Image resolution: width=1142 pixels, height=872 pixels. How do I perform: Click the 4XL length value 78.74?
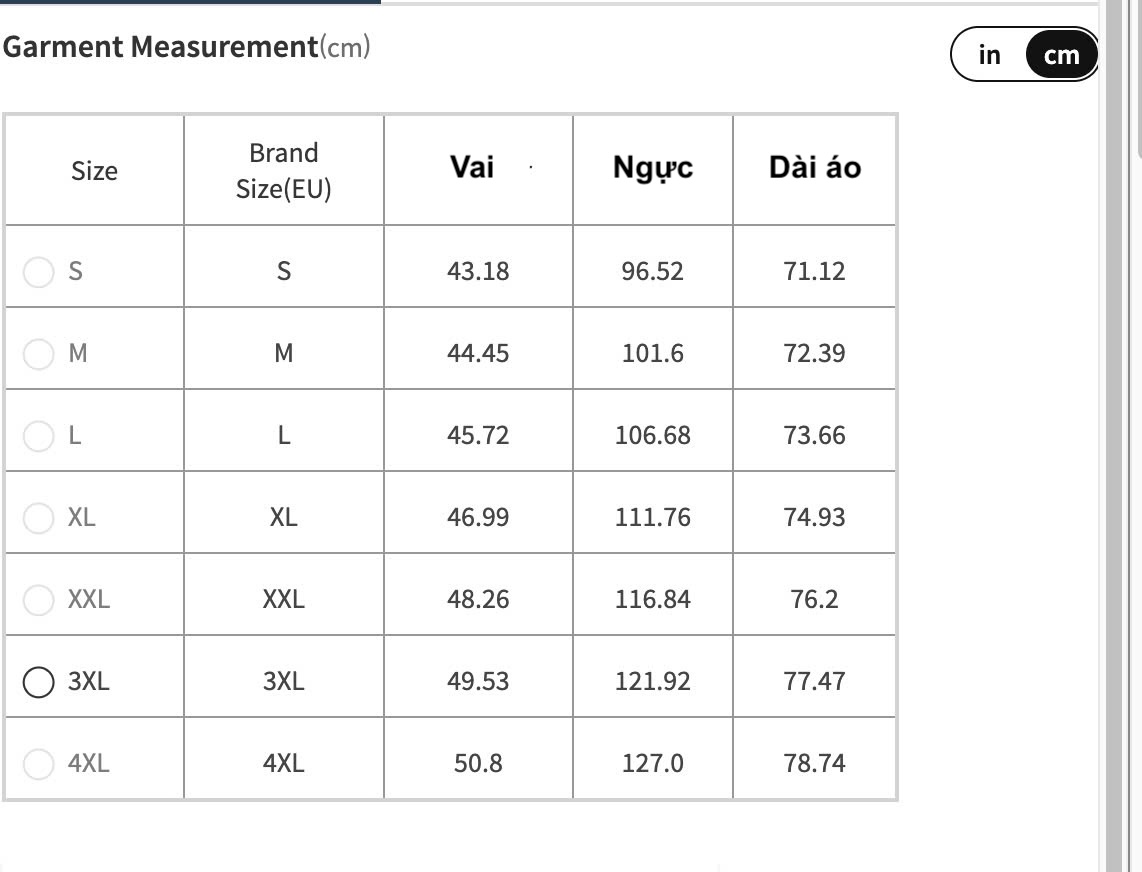point(814,763)
